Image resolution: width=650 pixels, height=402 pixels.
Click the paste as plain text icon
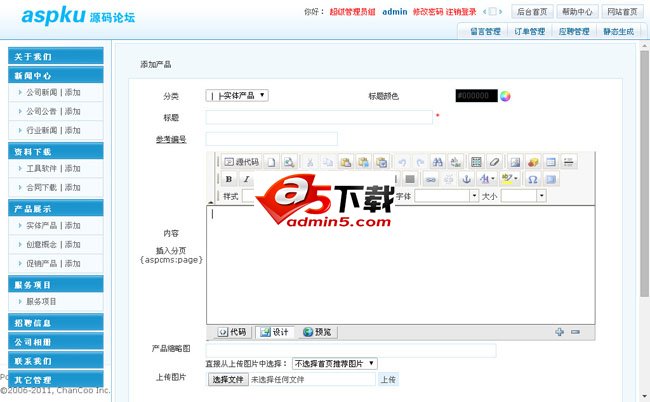[364, 162]
